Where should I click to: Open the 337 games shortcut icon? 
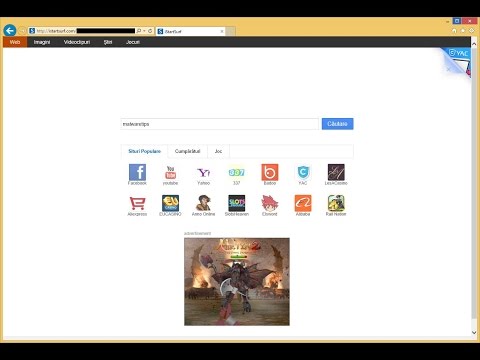pyautogui.click(x=236, y=172)
